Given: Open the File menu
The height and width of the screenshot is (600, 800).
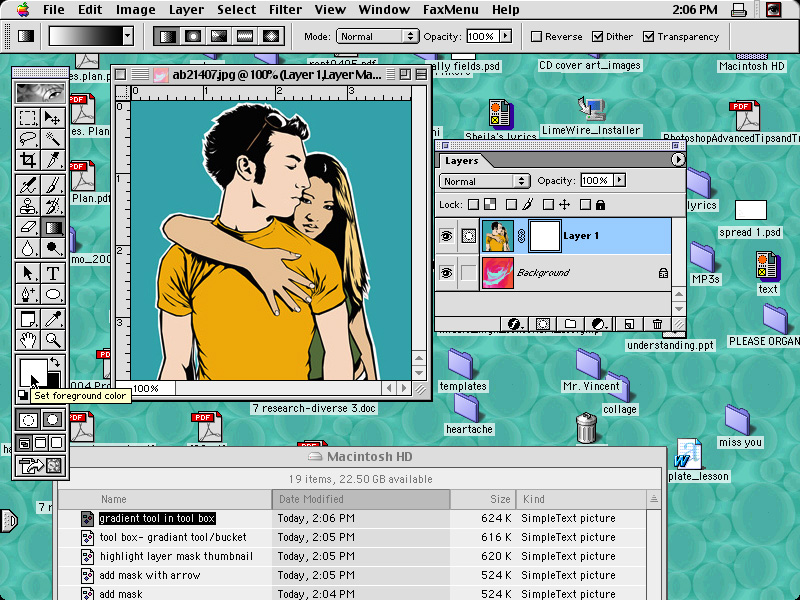Looking at the screenshot, I should (x=54, y=9).
